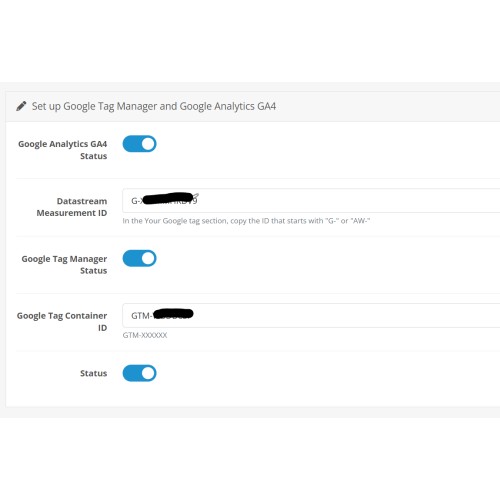
Task: Click the small pencil mark after the Measurement ID
Action: click(x=196, y=196)
